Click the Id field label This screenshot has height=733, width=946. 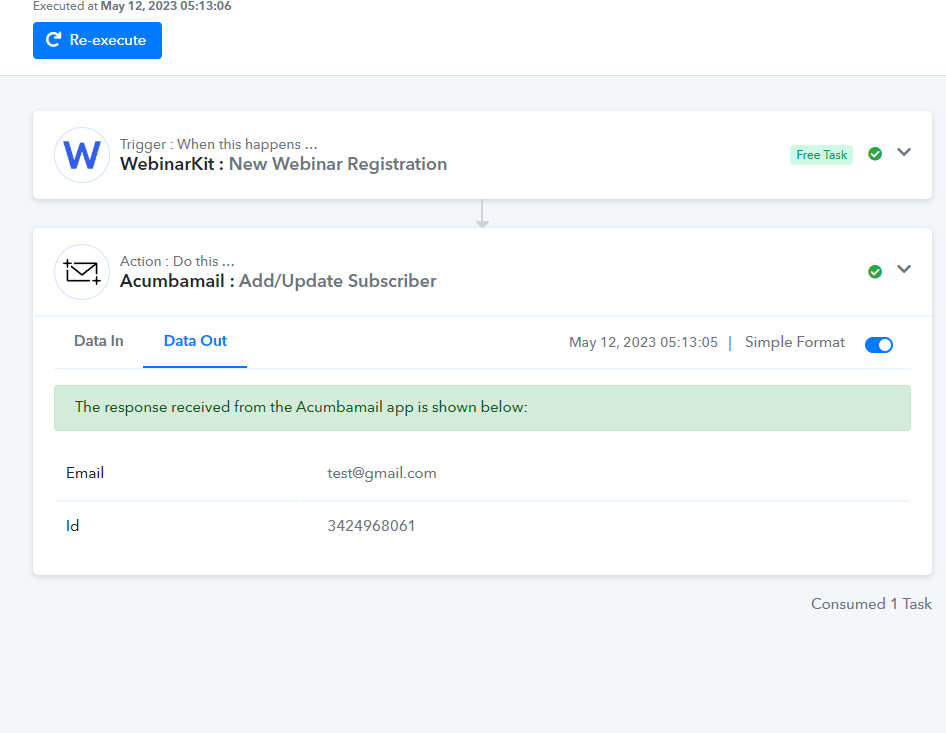coord(72,526)
